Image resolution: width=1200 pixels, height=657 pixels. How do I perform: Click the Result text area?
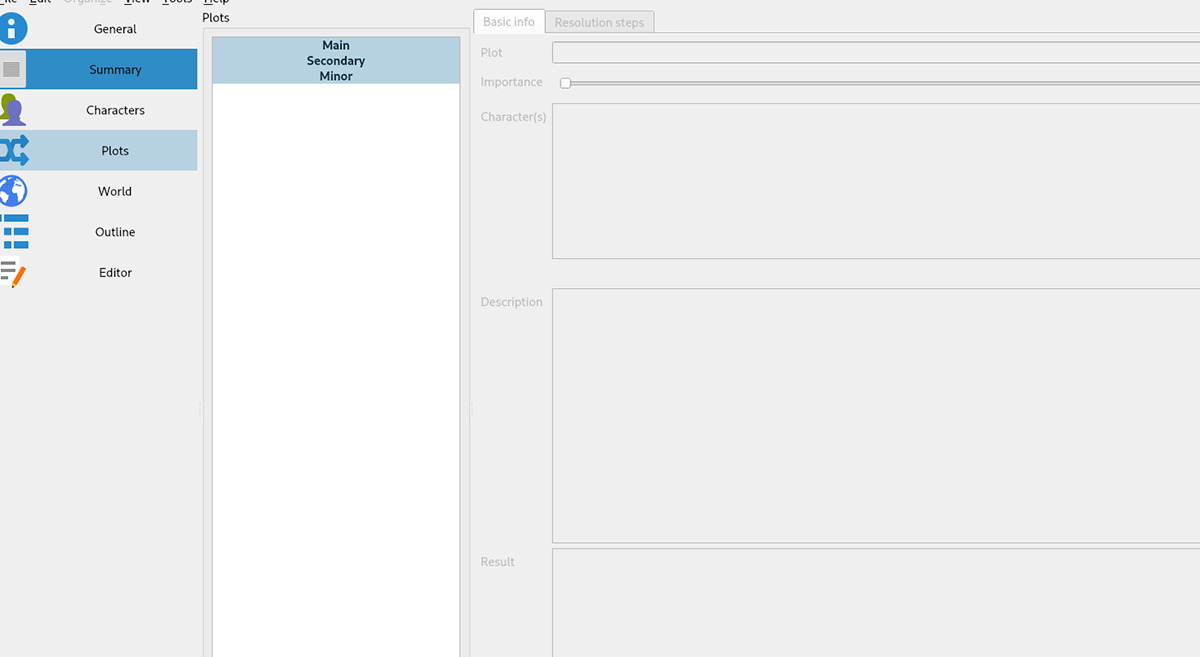click(x=876, y=602)
